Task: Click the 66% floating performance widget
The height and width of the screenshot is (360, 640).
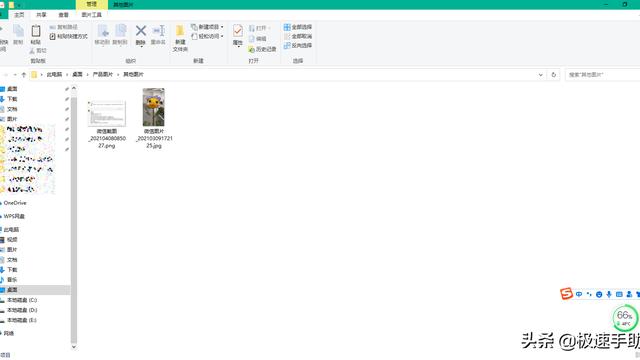Action: (624, 318)
